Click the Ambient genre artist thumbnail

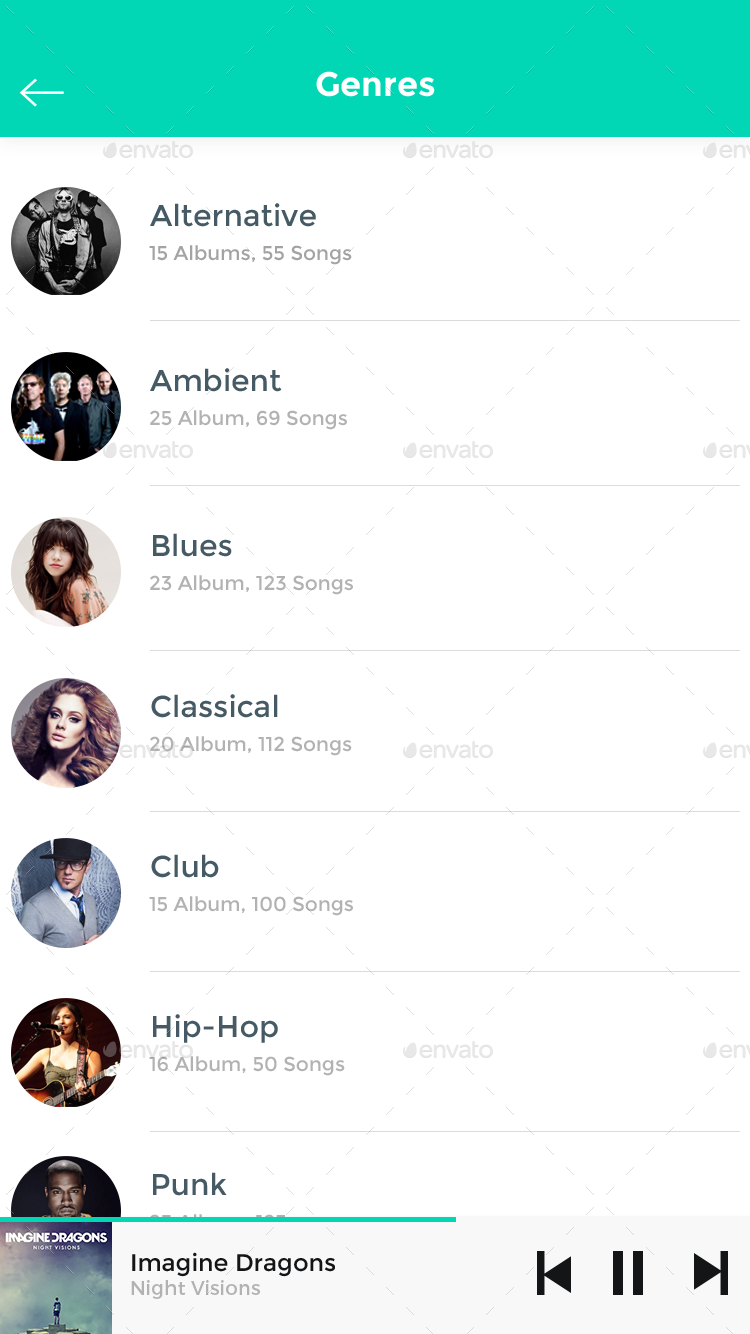65,406
